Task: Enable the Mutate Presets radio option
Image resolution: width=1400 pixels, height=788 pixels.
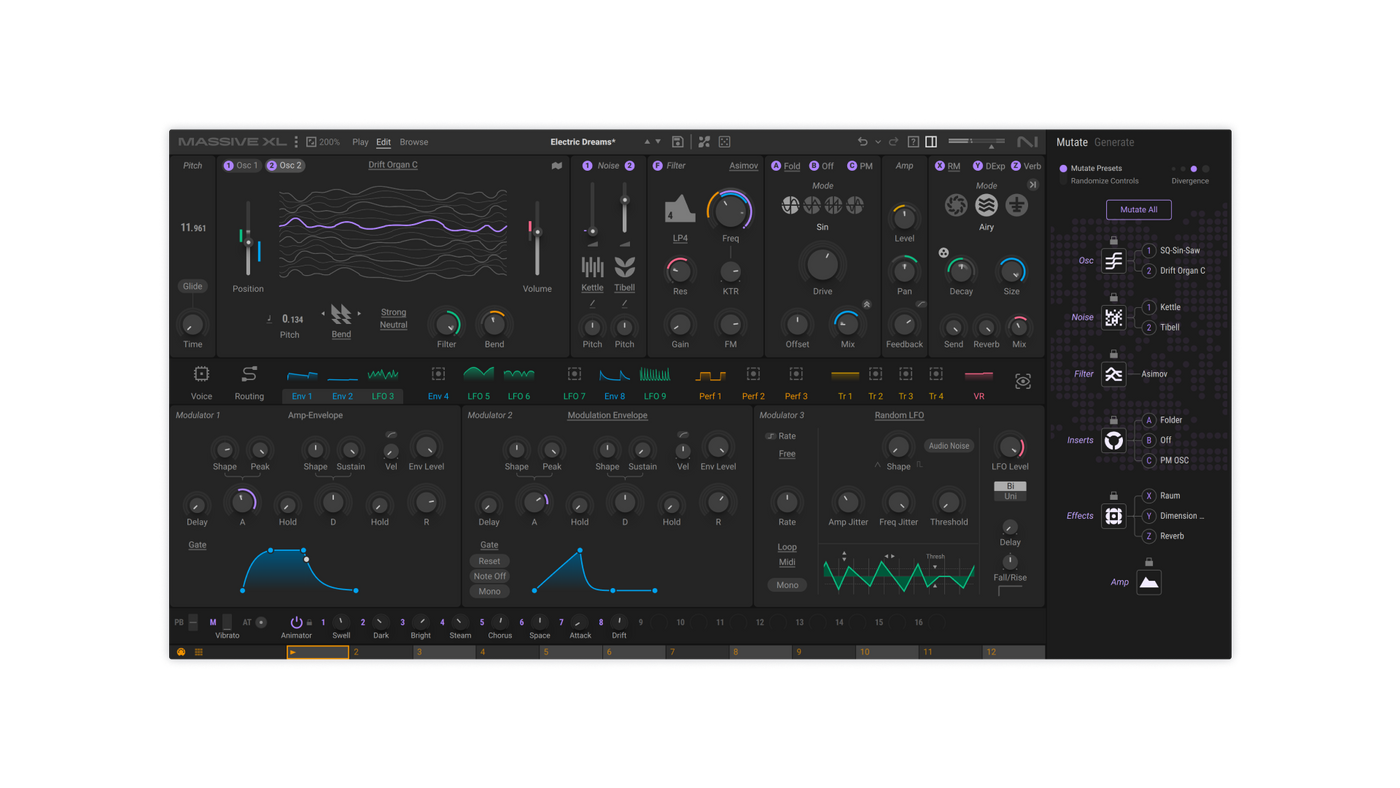Action: 1063,169
